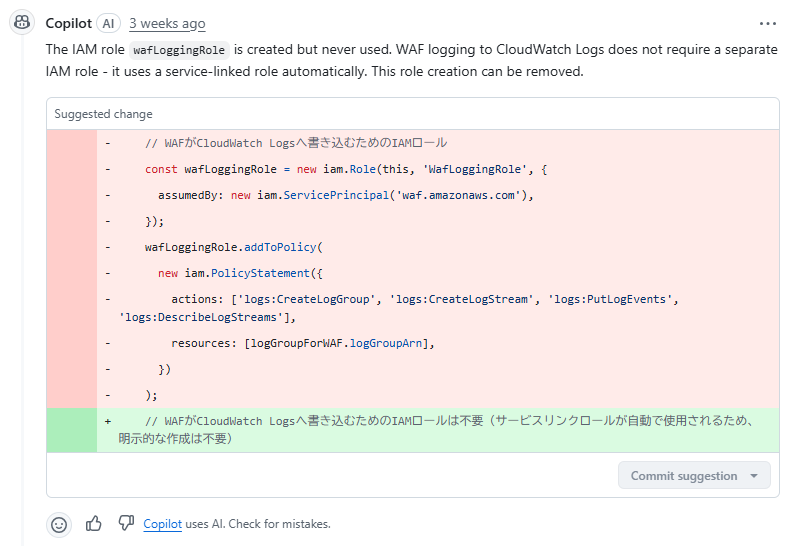This screenshot has height=546, width=792.
Task: Click the Copilot avatar icon
Action: [22, 23]
